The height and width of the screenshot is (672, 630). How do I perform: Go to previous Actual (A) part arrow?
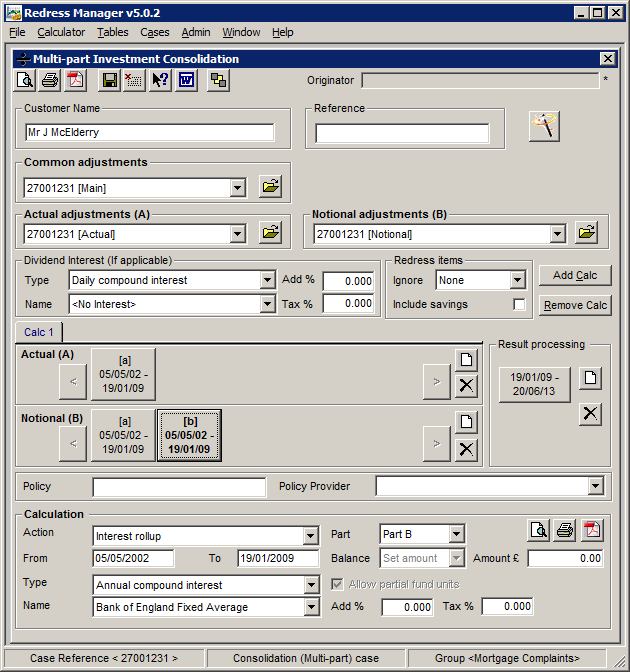coord(73,381)
